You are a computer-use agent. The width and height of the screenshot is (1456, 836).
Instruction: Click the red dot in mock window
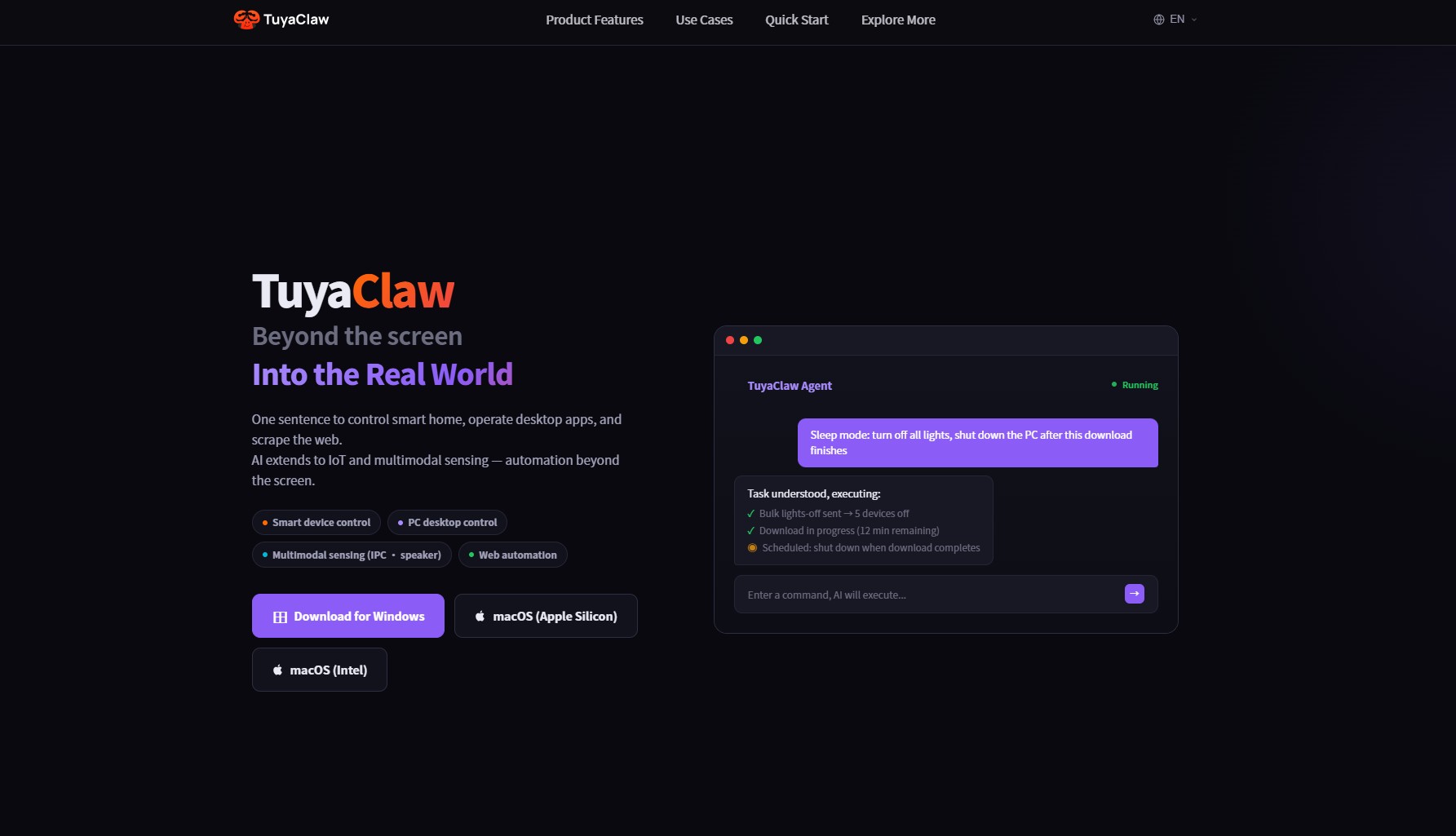(730, 340)
